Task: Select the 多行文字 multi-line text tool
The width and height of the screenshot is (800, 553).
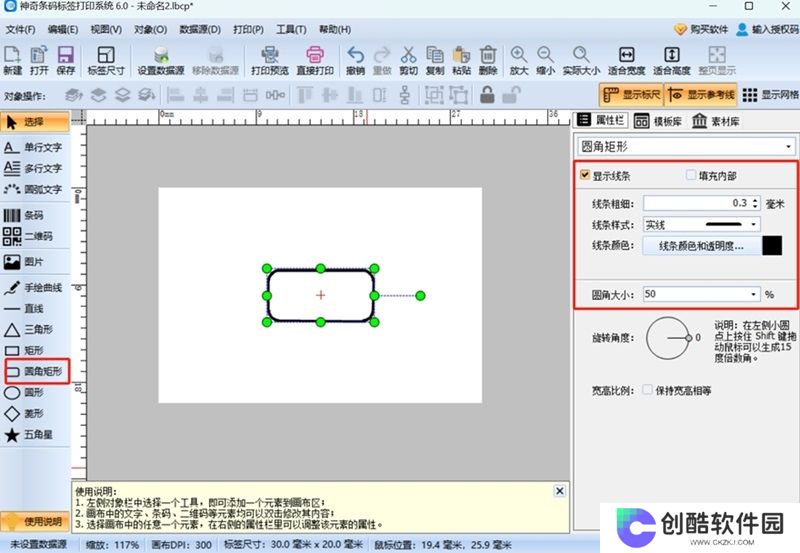Action: (35, 168)
